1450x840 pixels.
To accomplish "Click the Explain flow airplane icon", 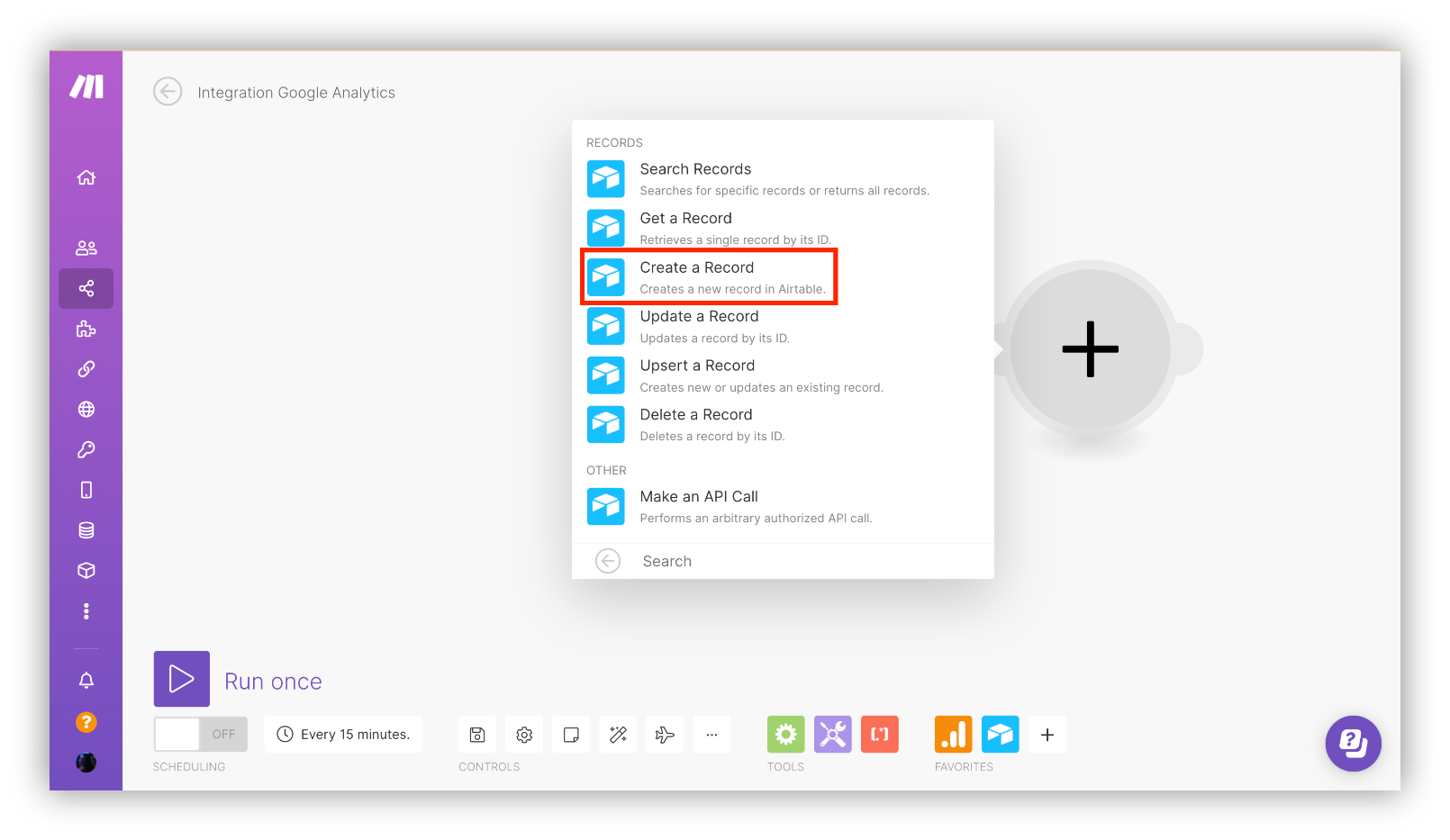I will point(665,735).
